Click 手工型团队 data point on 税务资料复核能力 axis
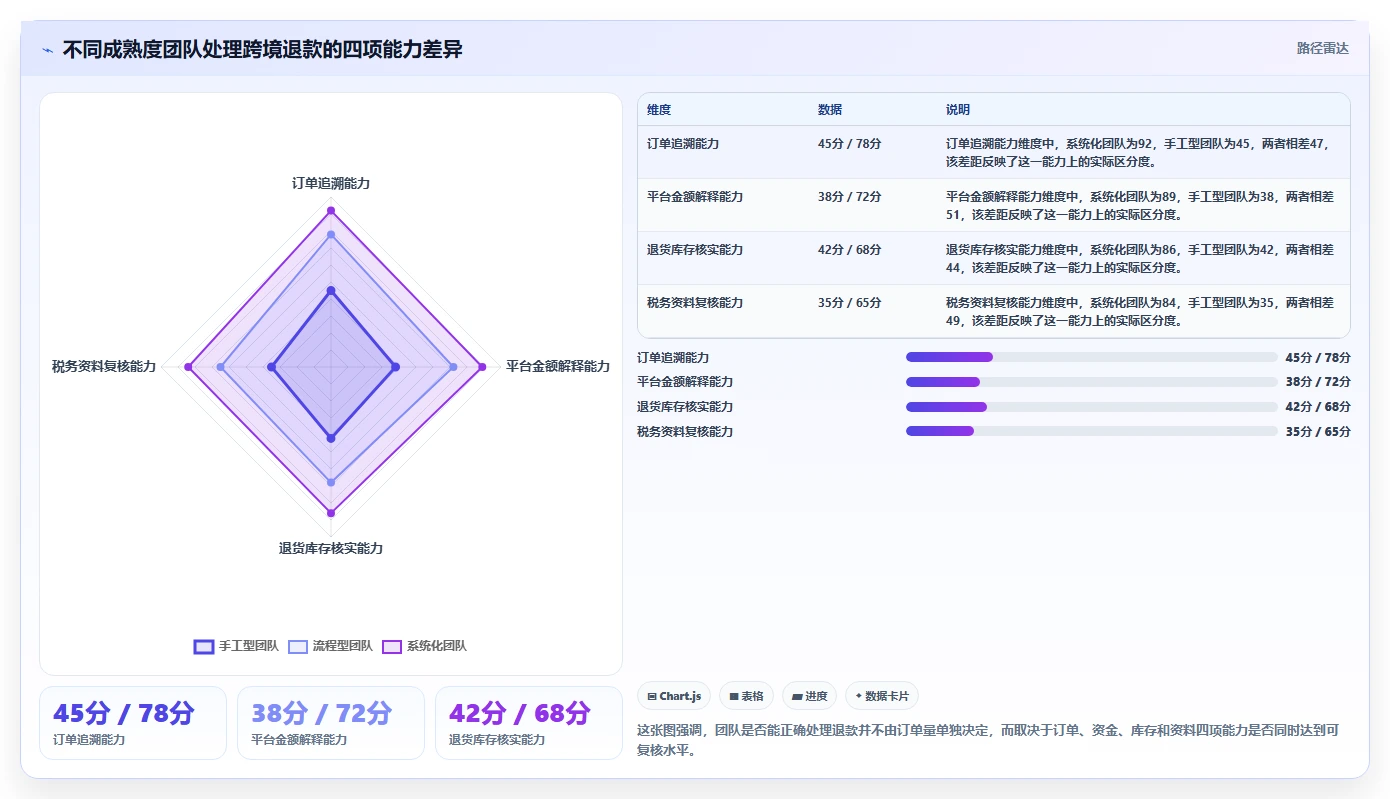Viewport: 1390px width, 799px height. pyautogui.click(x=271, y=367)
